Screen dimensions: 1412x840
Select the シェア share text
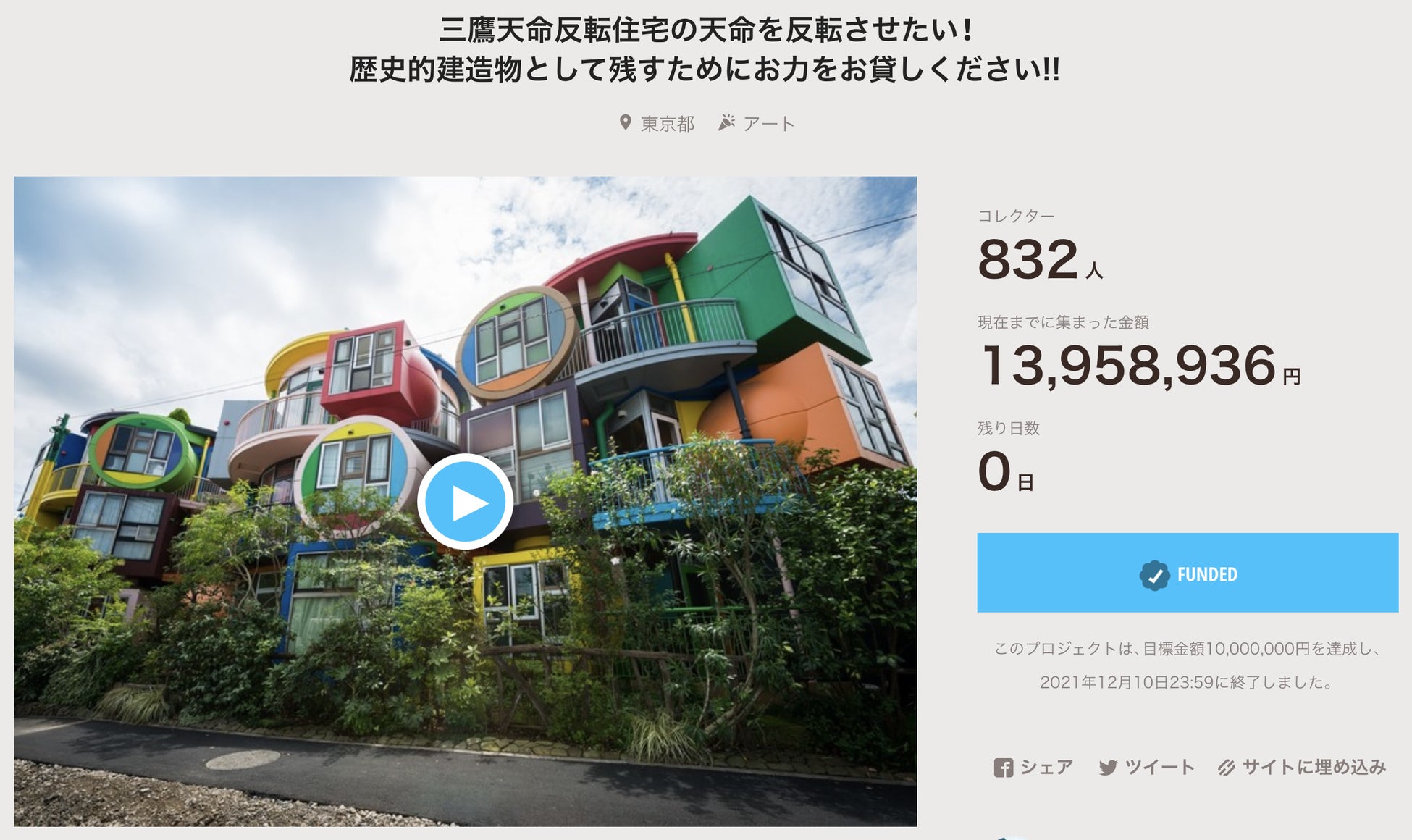coord(1046,767)
